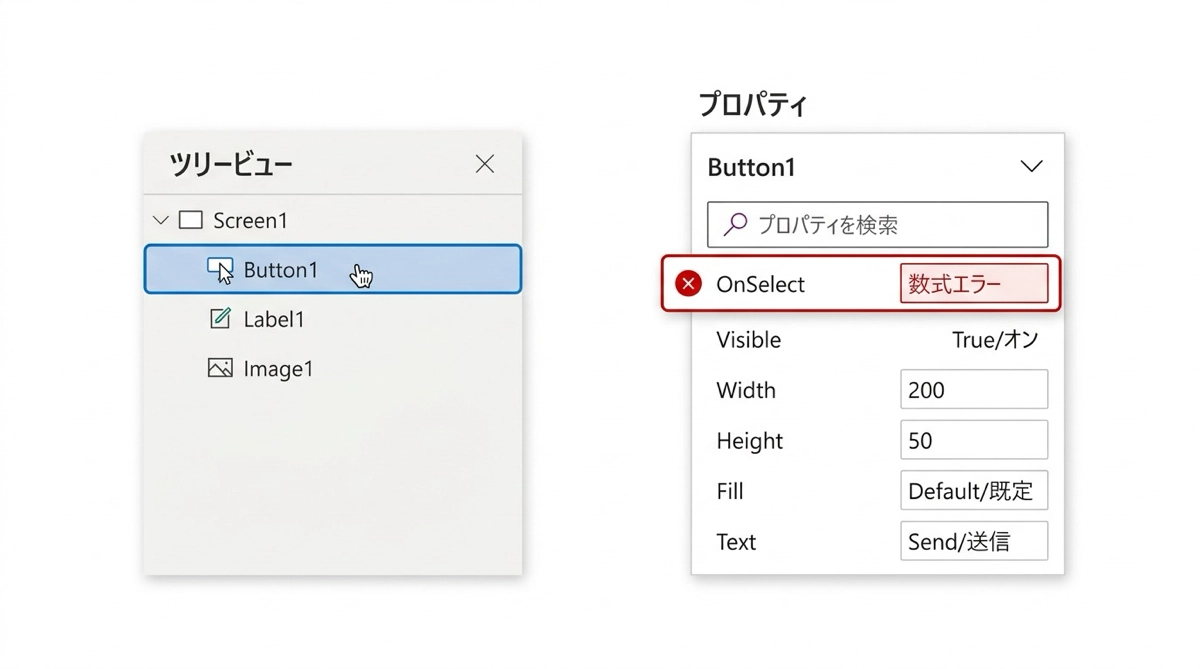This screenshot has height=669, width=1200.
Task: Toggle the Visible True/オン value
Action: (994, 340)
